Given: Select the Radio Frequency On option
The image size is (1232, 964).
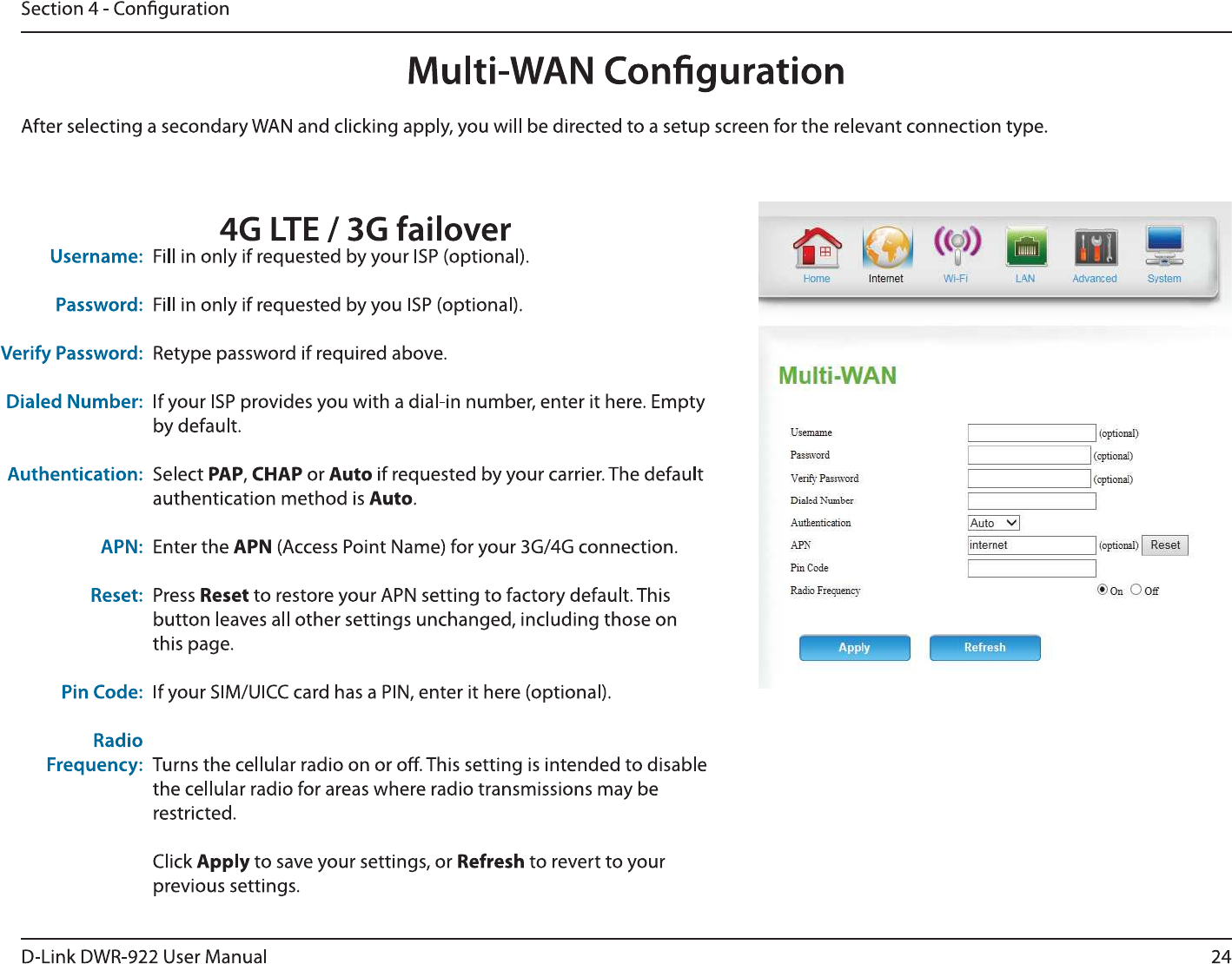Looking at the screenshot, I should 1103,590.
